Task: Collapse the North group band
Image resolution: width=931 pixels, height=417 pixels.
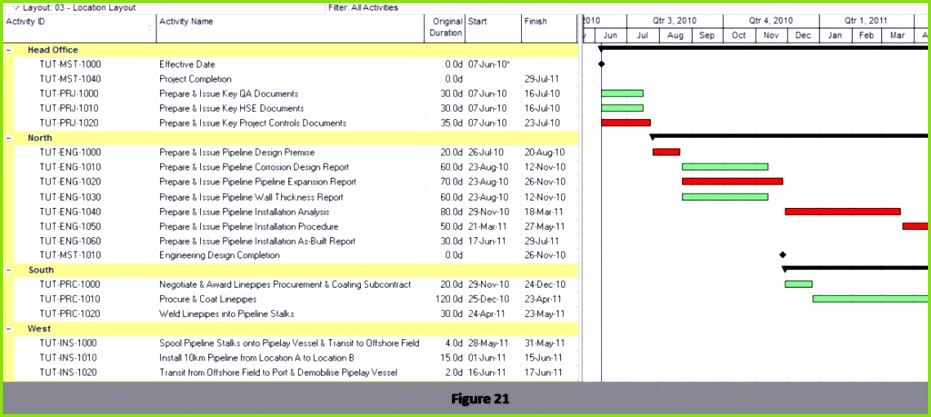Action: click(x=8, y=138)
